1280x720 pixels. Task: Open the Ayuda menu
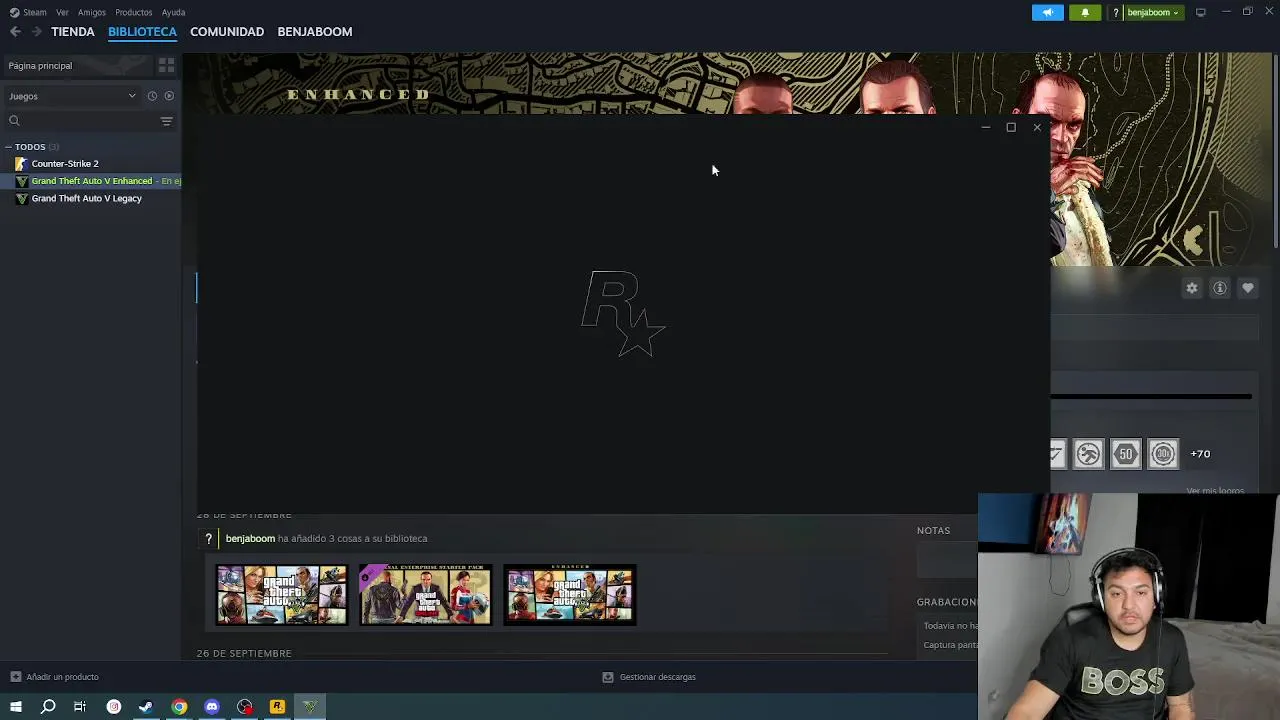point(173,12)
